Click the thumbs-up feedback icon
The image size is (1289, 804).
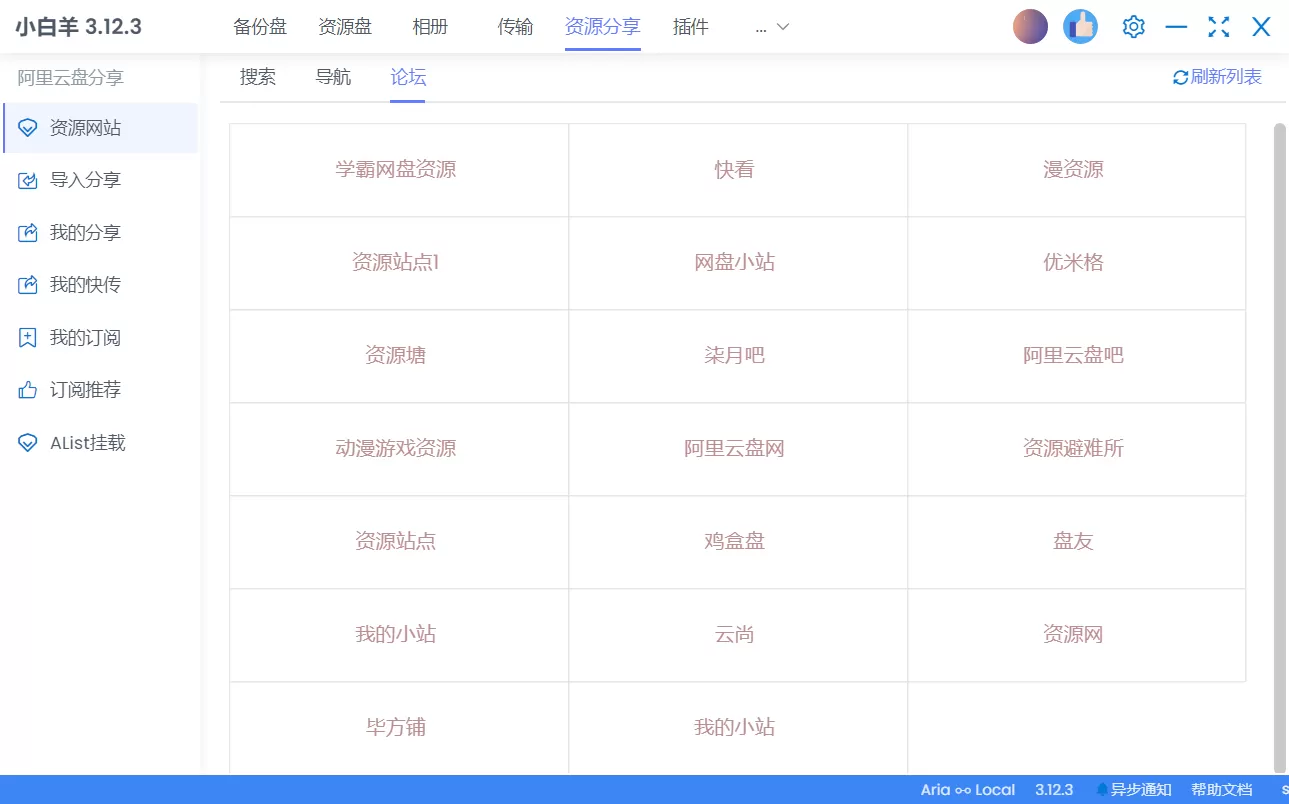coord(1080,26)
